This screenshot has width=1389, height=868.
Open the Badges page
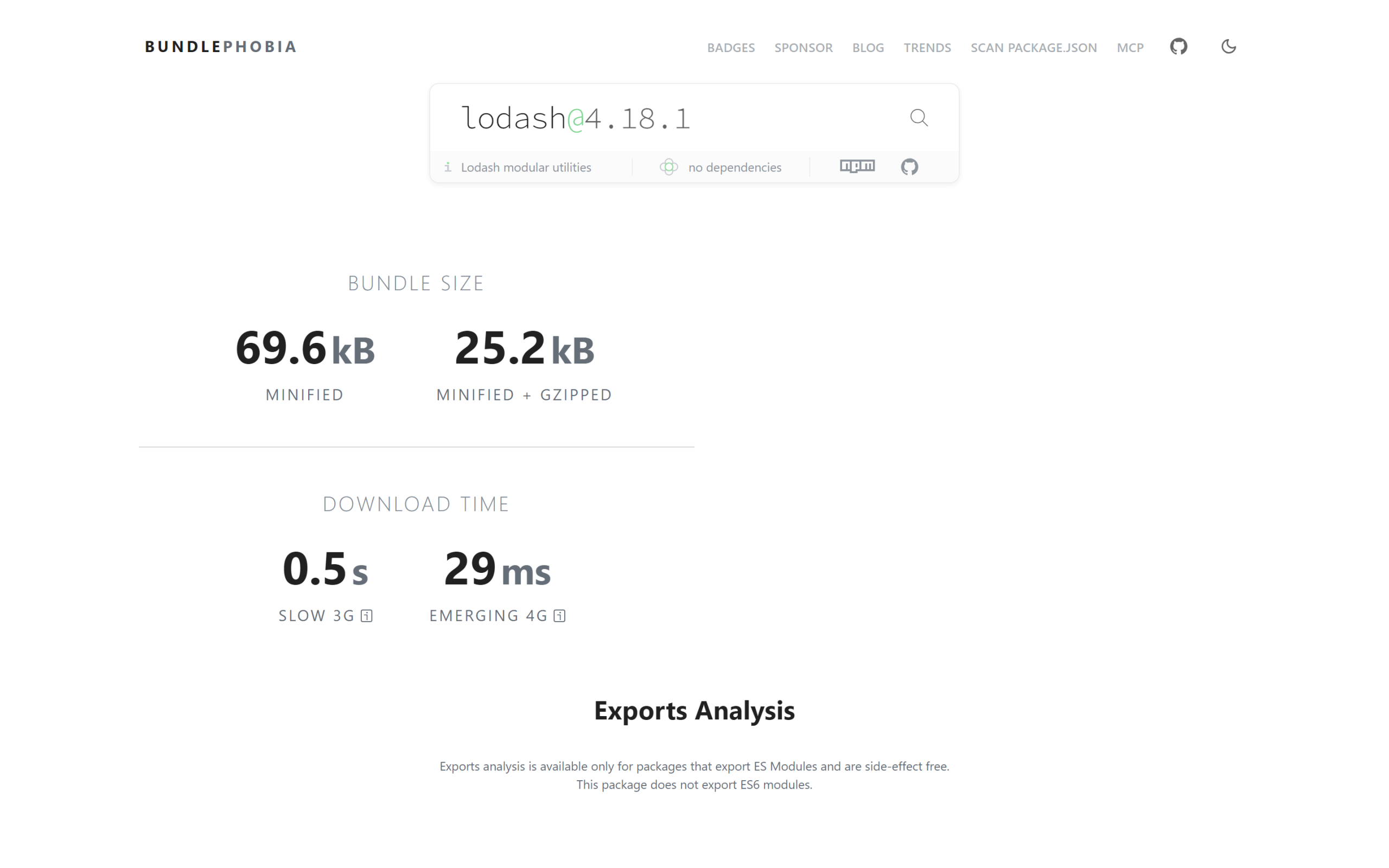tap(731, 48)
